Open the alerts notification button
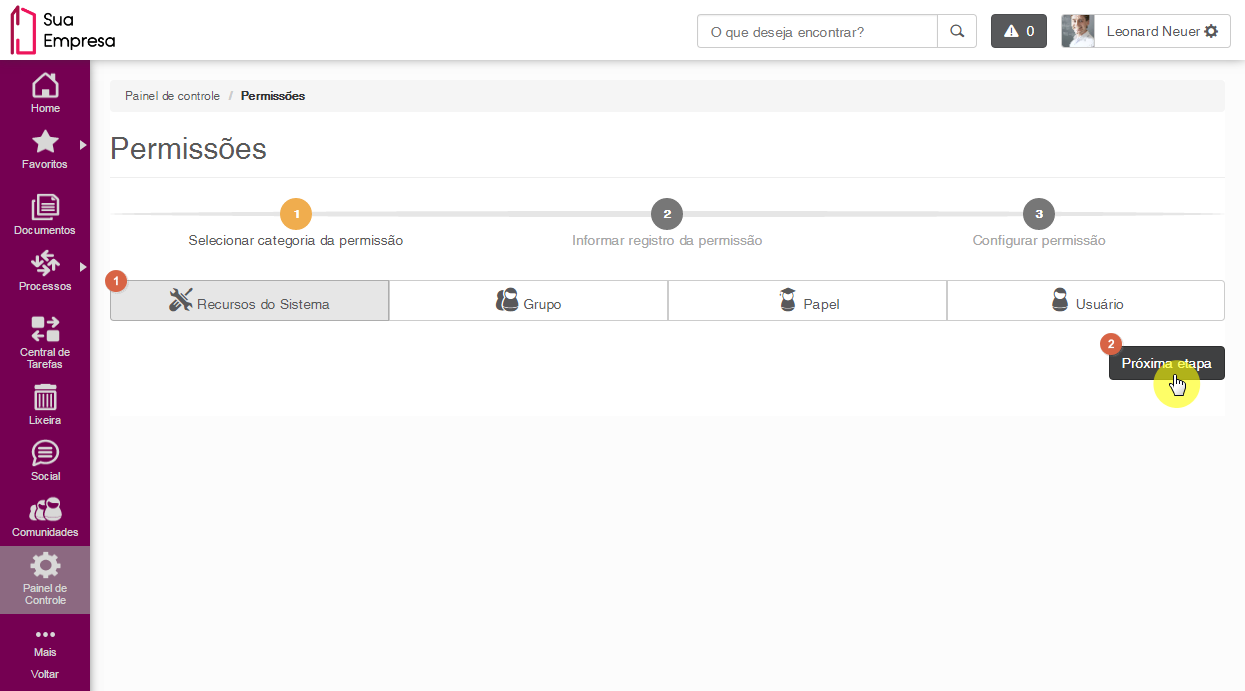This screenshot has height=691, width=1245. pyautogui.click(x=1019, y=32)
